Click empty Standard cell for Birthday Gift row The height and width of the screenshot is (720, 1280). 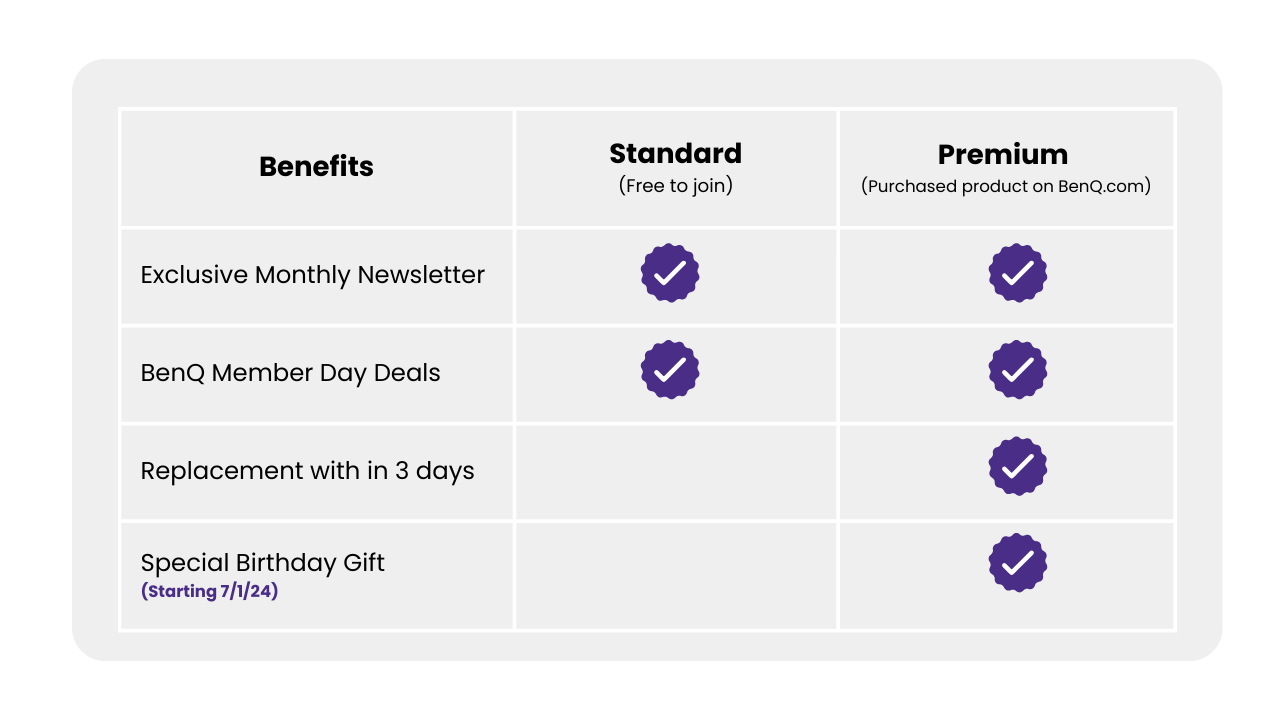coord(676,575)
